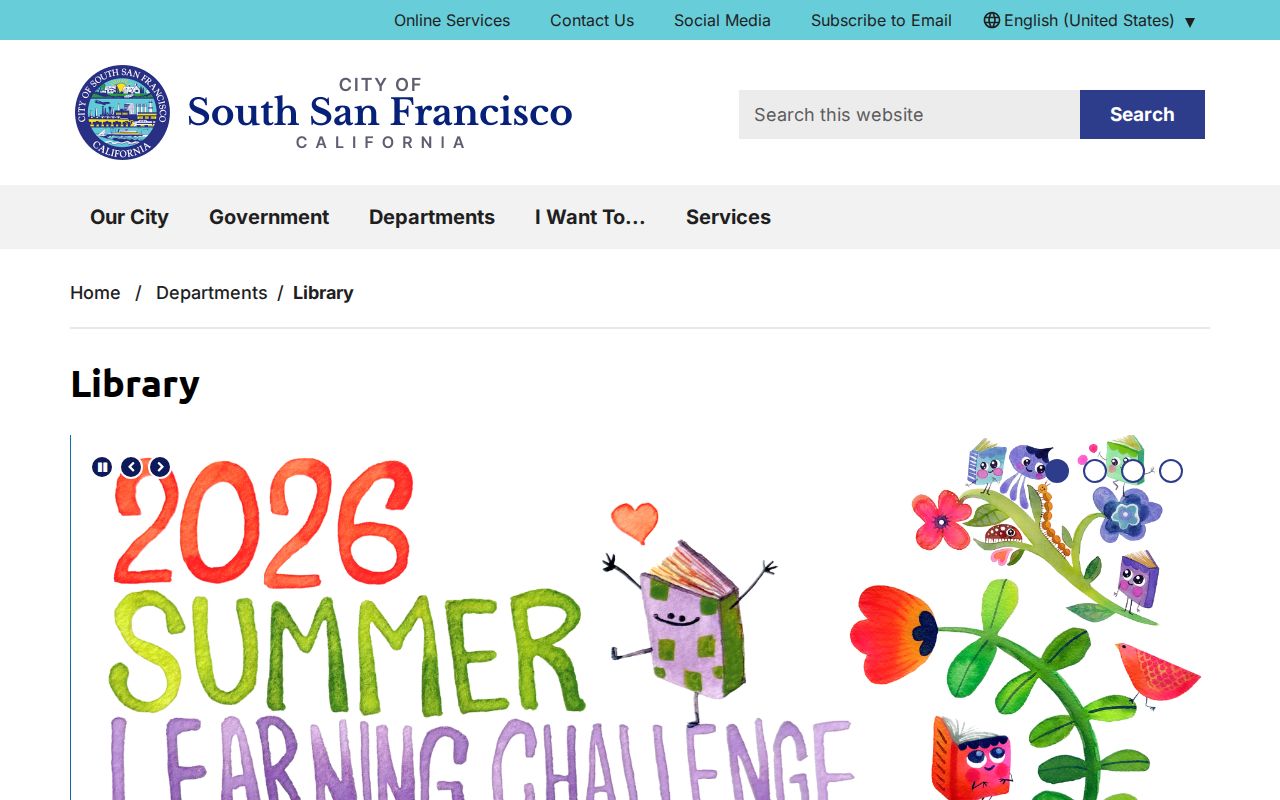Select the second carousel slide dot
Screen dimensions: 1280x800
pos(1095,471)
